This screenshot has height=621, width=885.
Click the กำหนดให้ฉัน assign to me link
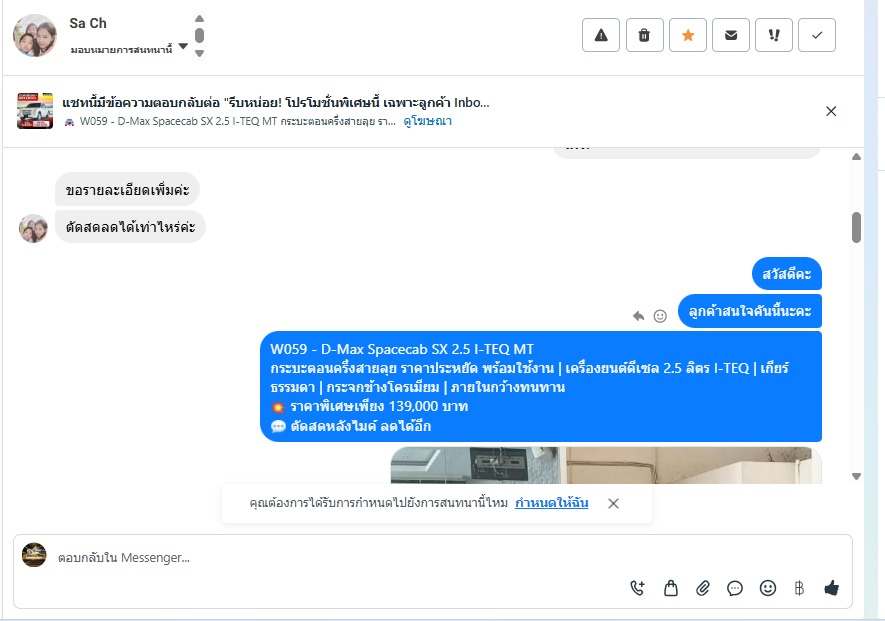551,502
